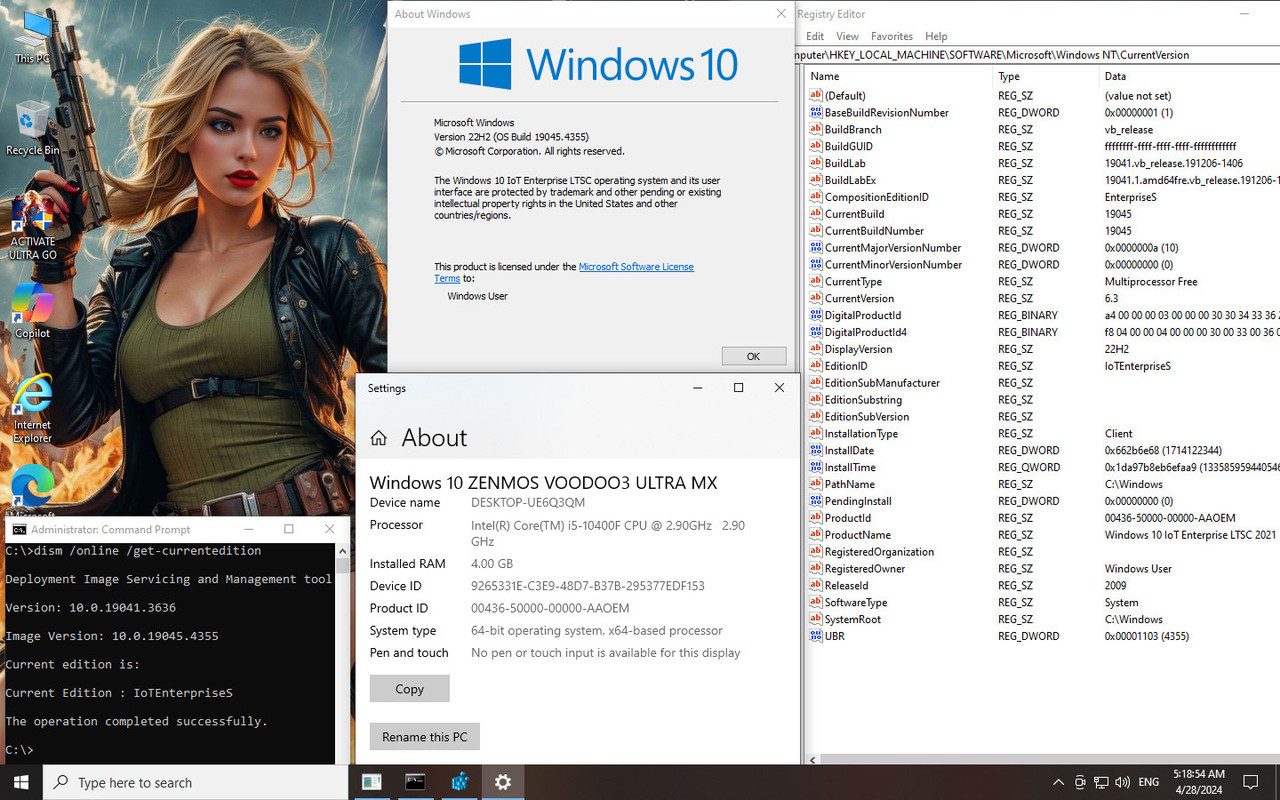Open Microsoft Software License Terms link

coord(564,273)
